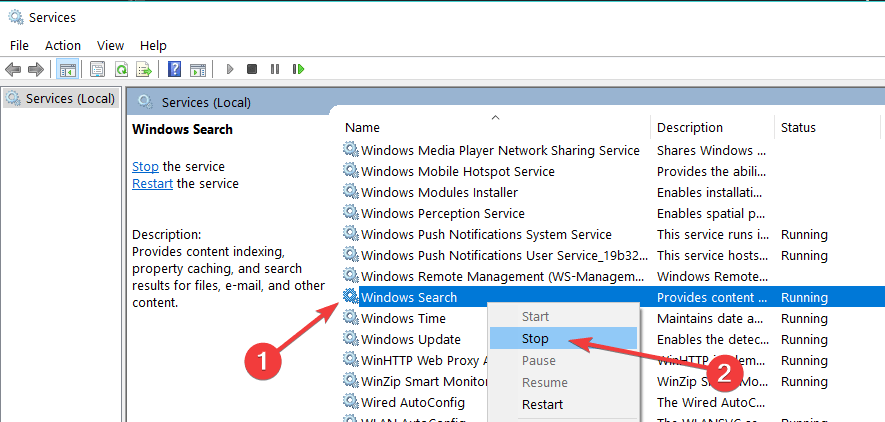This screenshot has height=422, width=885.
Task: Click Services (Local) header in details pane
Action: click(x=206, y=102)
